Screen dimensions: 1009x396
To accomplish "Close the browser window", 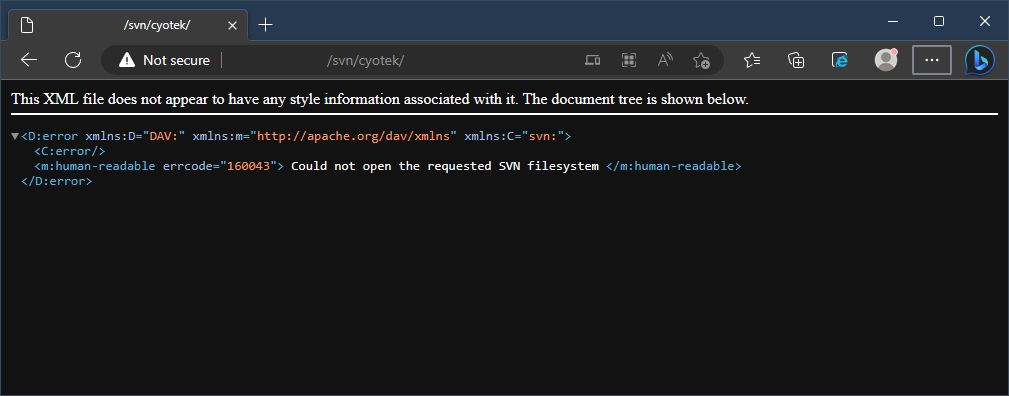I will pos(985,21).
